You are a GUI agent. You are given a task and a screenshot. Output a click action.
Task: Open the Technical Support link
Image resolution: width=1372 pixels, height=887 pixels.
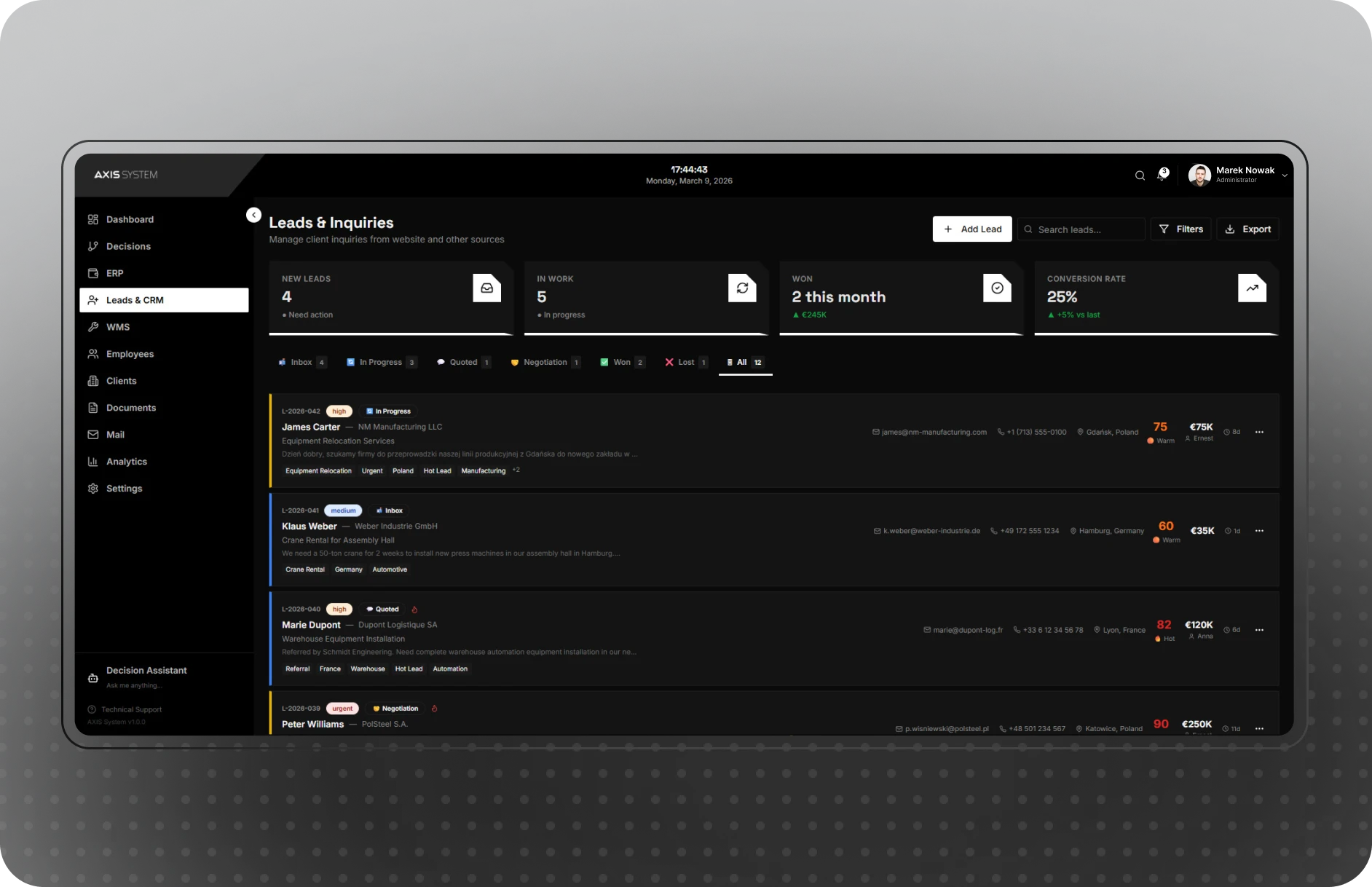pos(131,709)
